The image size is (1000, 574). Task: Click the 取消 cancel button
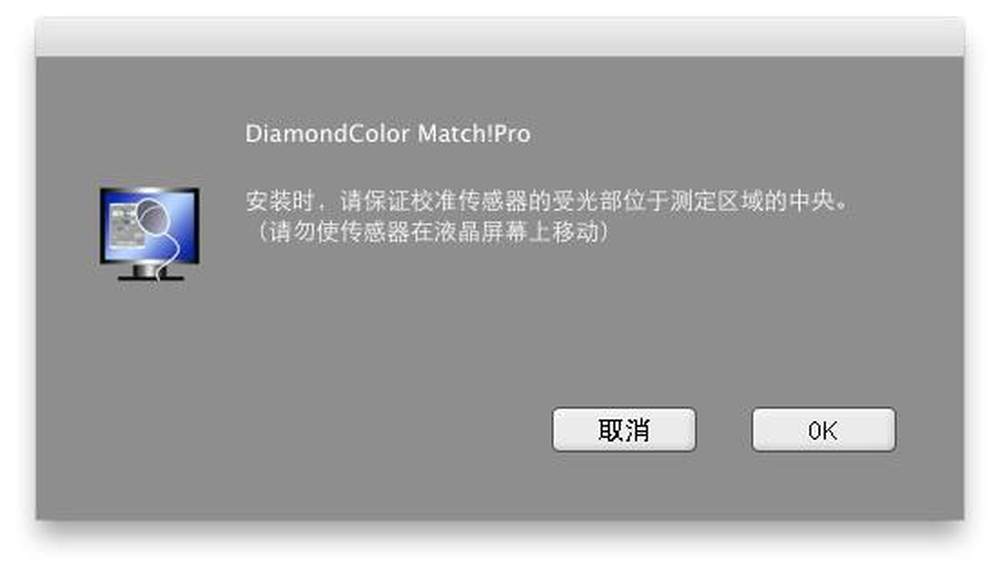(624, 430)
